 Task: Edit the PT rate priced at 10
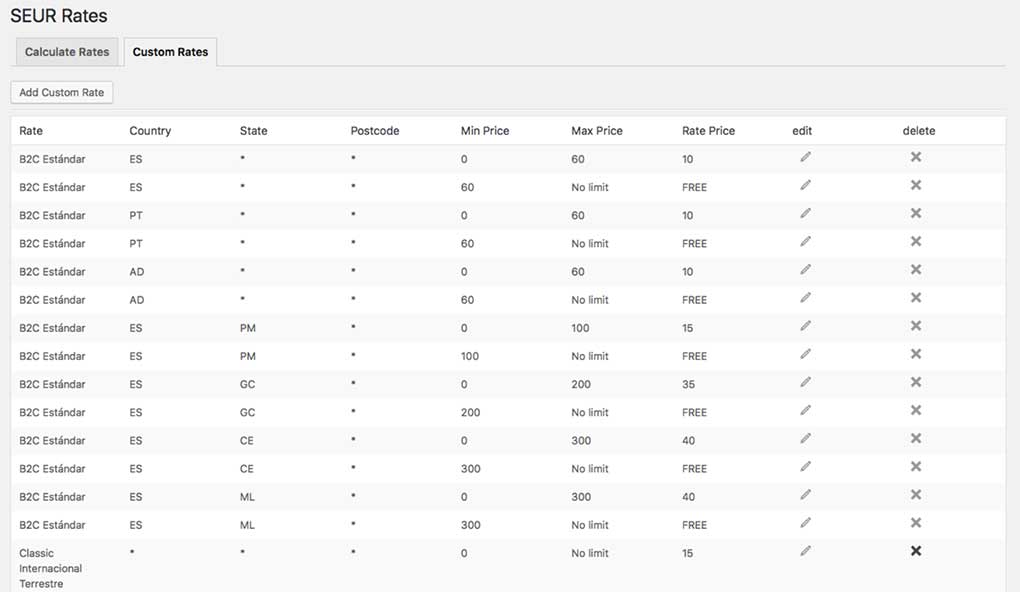(805, 213)
